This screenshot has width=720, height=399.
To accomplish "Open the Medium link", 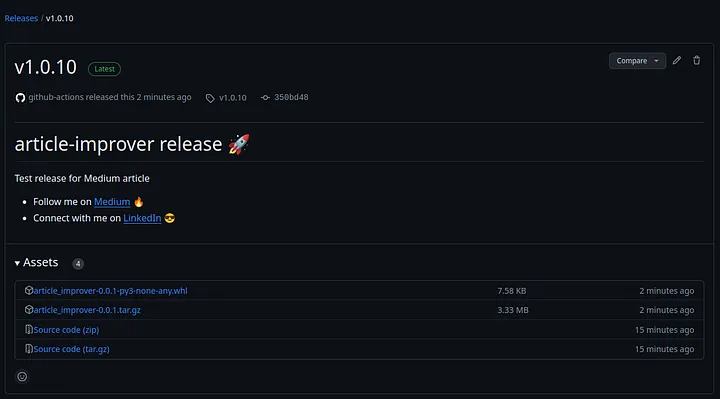I will 112,202.
